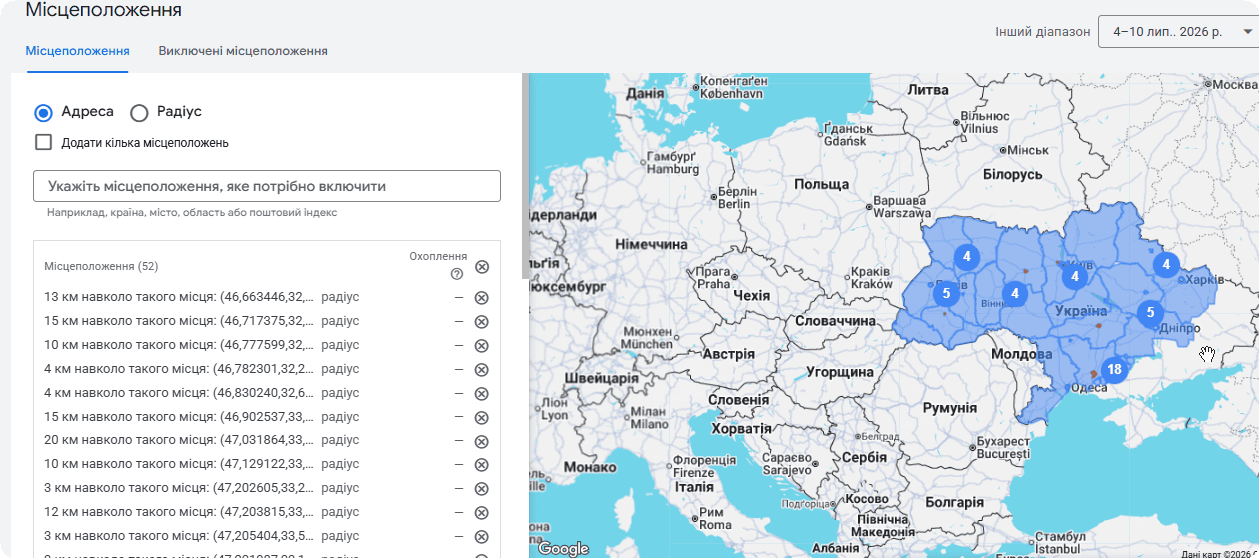Click the panel's vertical scrollbar thumb
Viewport: 1259px width, 558px height.
[526, 176]
